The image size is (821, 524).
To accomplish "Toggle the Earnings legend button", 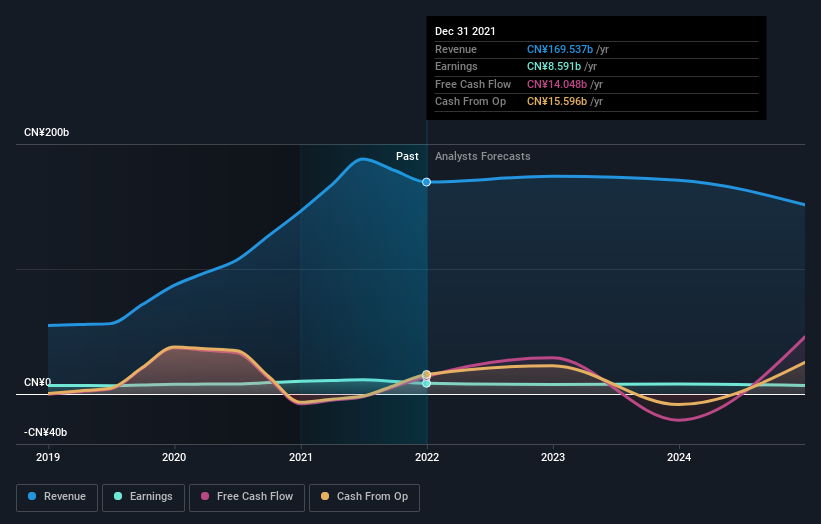I will tap(143, 497).
